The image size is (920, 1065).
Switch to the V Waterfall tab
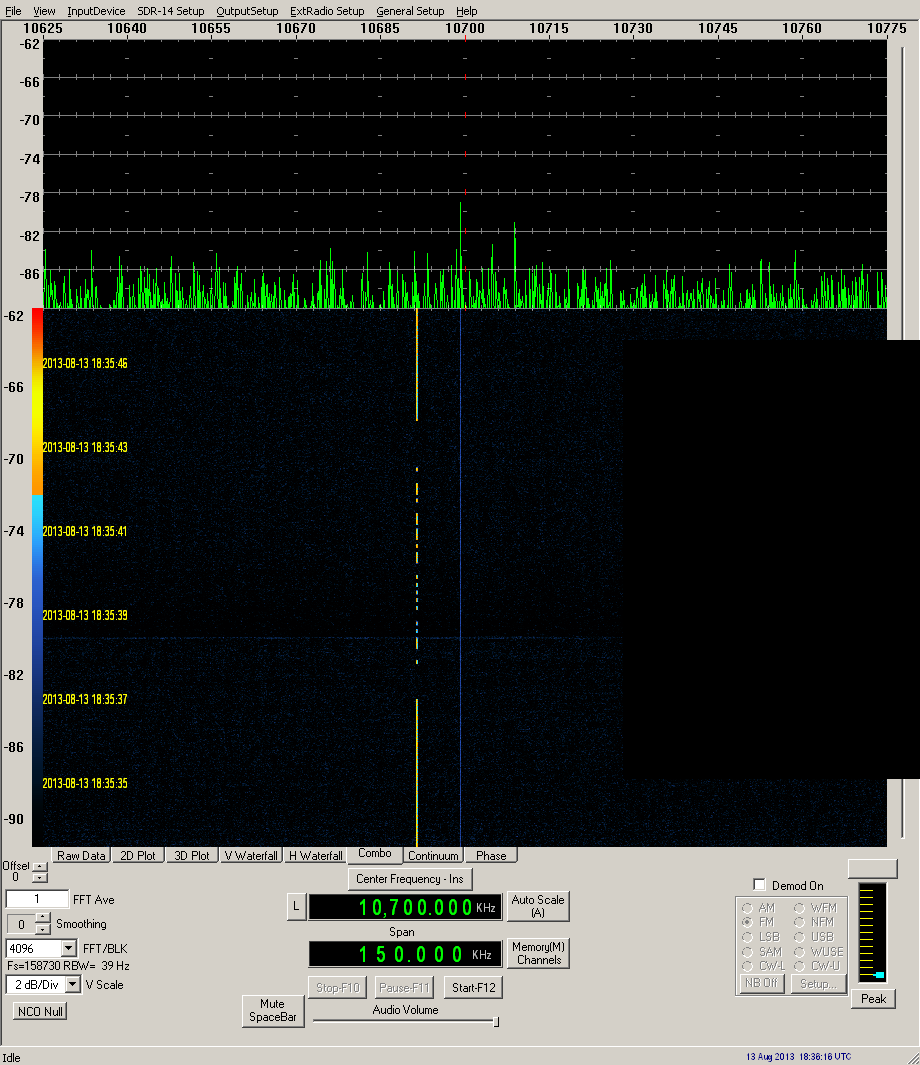click(251, 856)
